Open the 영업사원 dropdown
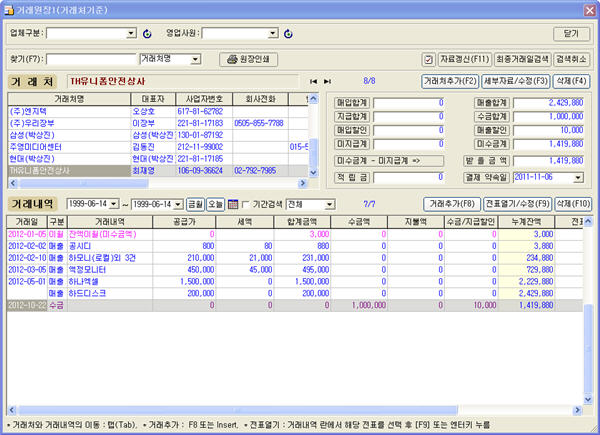The height and width of the screenshot is (435, 600). [x=273, y=34]
